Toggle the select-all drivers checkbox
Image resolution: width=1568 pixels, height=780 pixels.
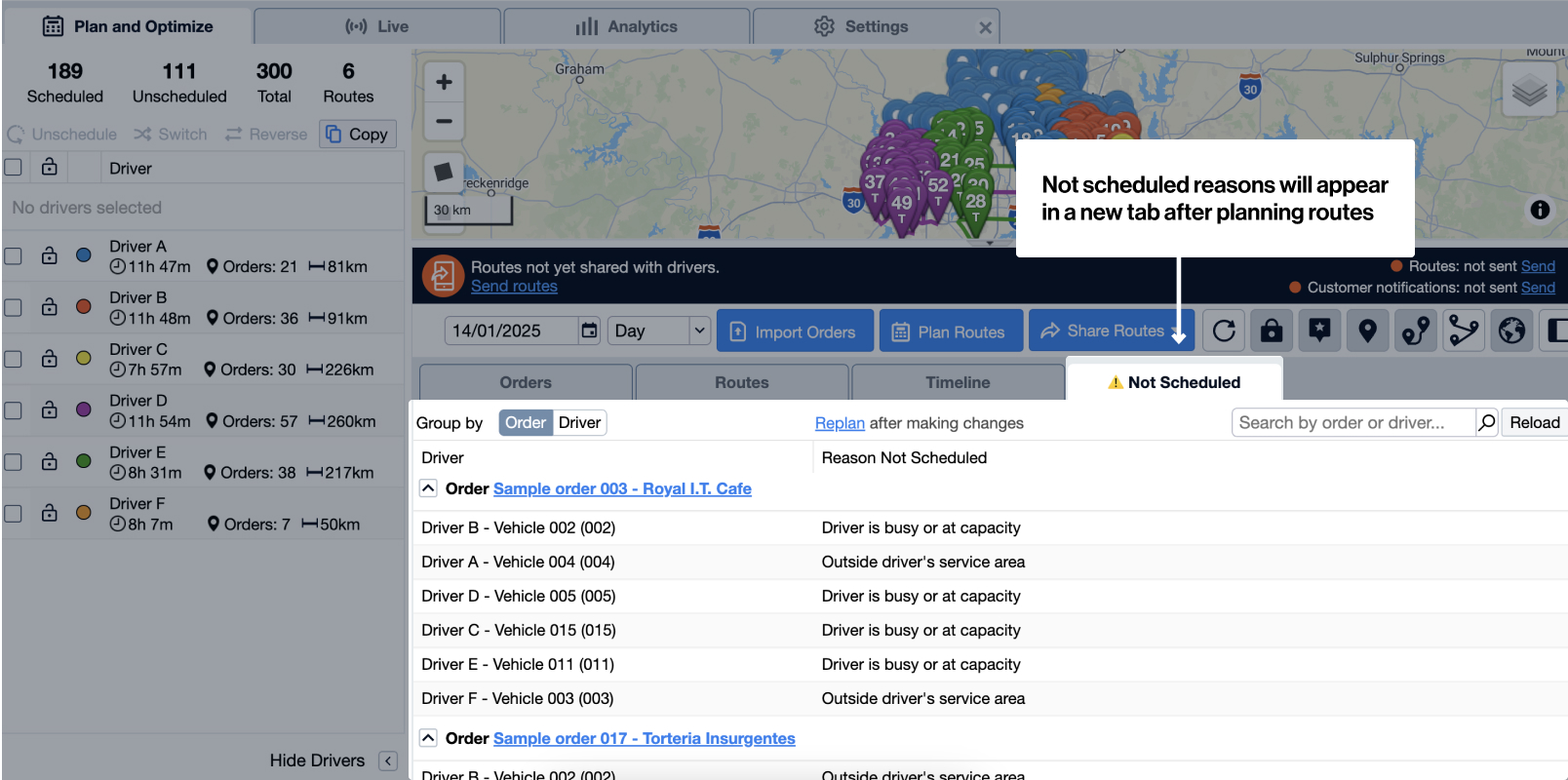click(14, 168)
